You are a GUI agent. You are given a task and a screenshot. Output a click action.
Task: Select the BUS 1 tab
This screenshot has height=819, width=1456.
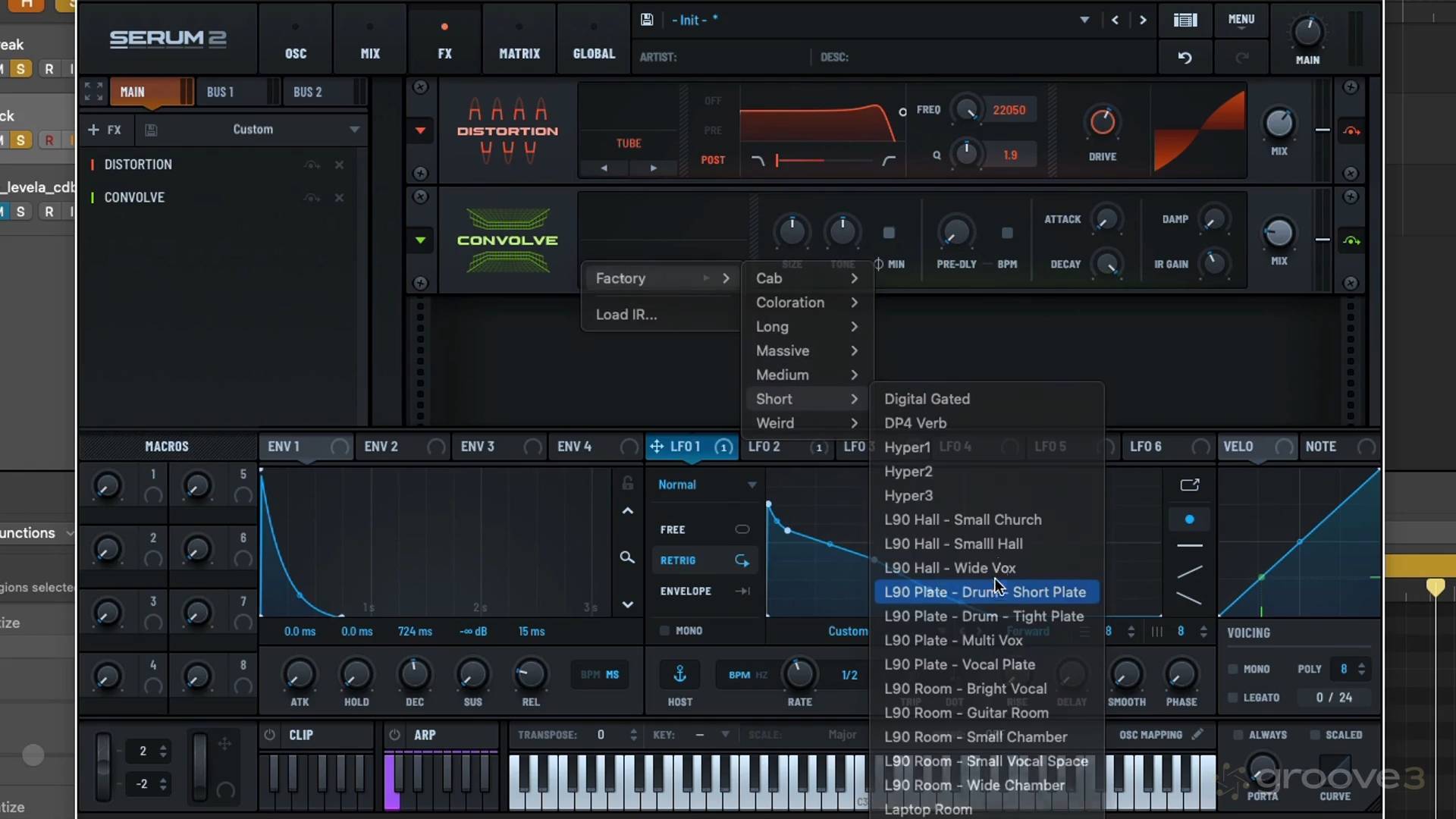[237, 92]
